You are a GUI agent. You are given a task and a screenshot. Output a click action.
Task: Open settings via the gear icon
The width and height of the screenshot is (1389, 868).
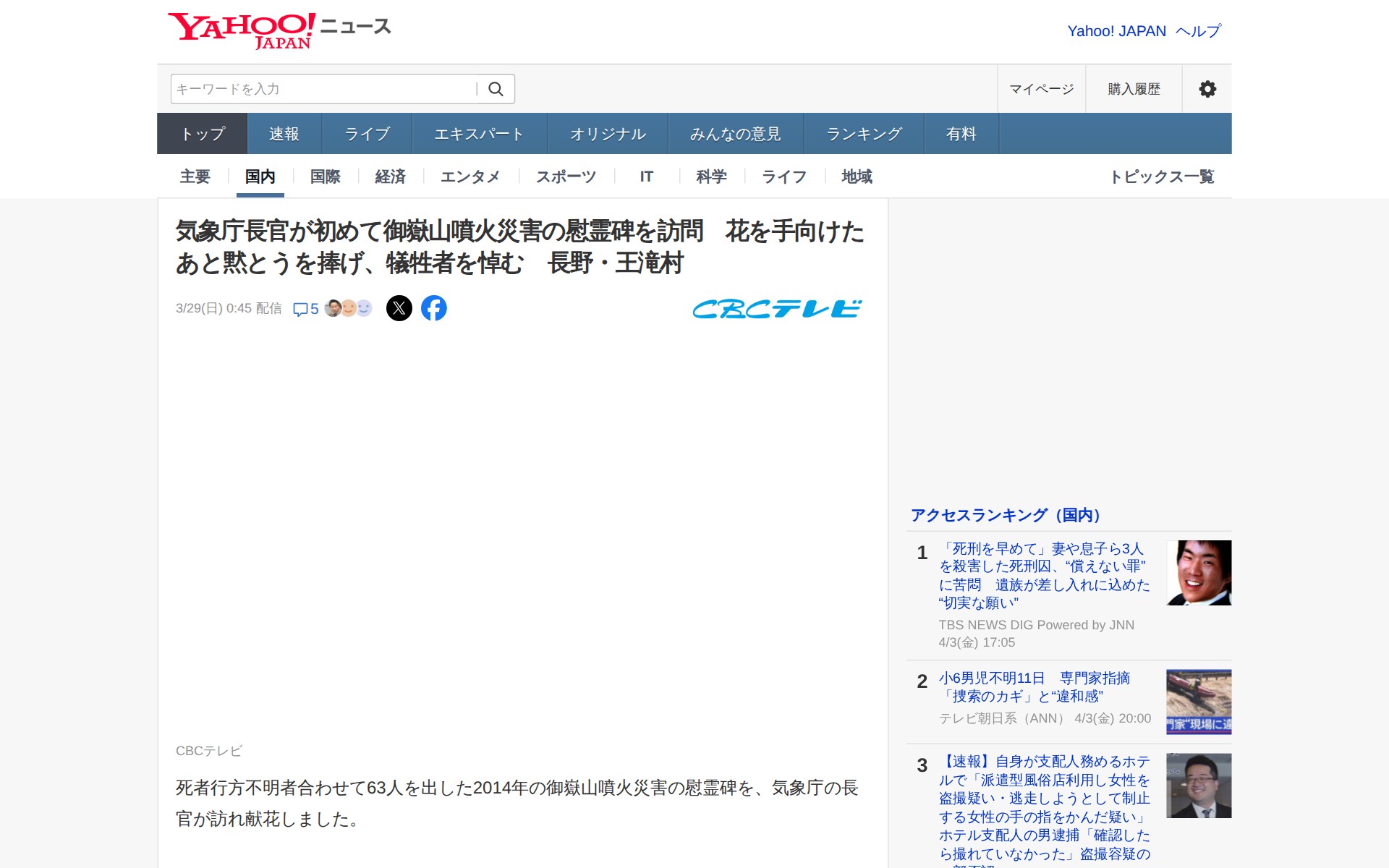pos(1207,89)
